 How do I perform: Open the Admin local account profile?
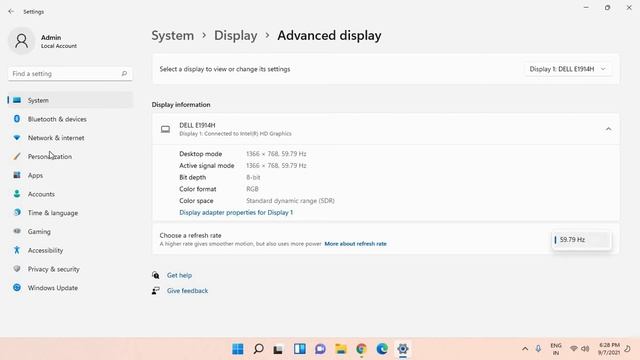click(43, 41)
